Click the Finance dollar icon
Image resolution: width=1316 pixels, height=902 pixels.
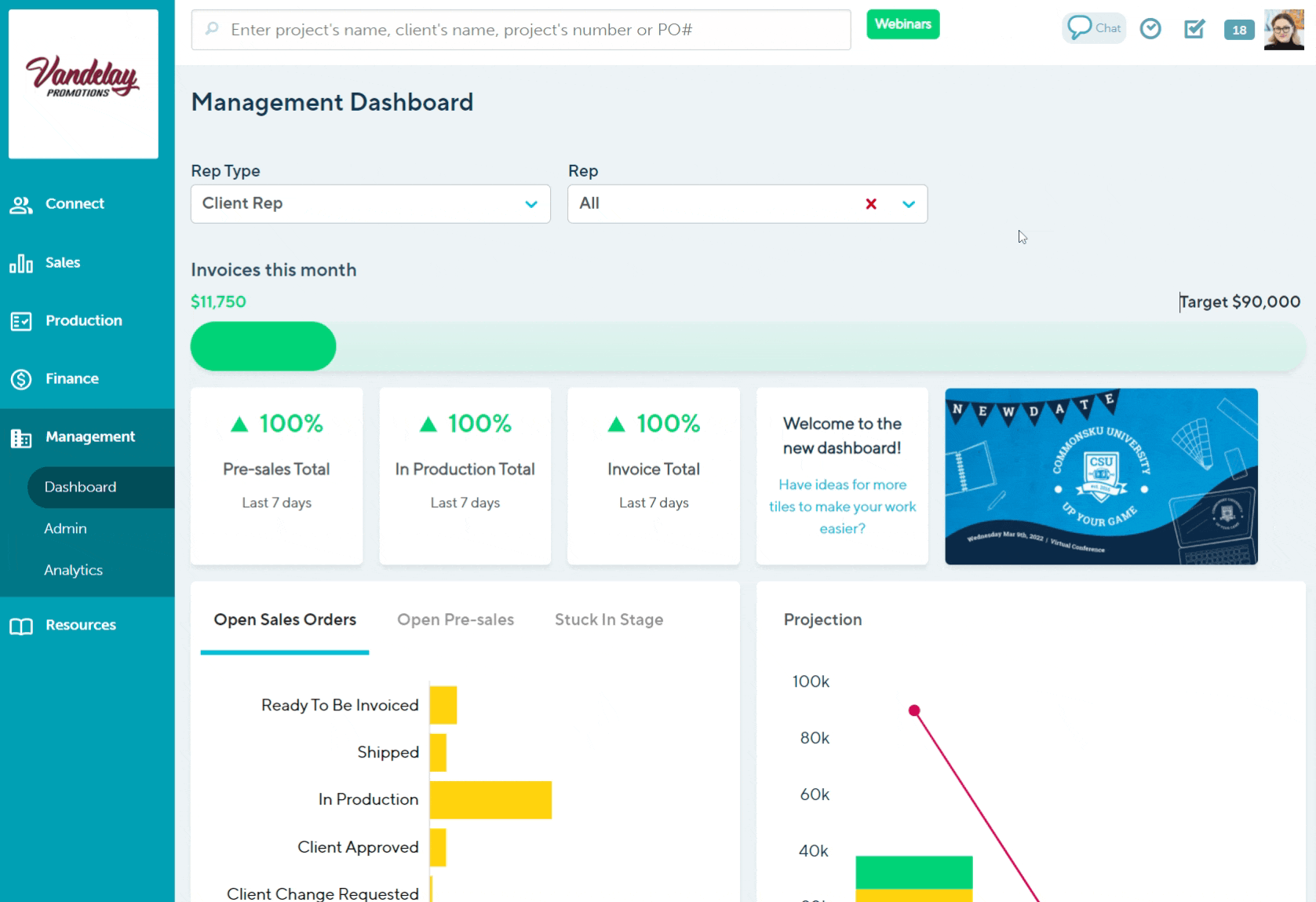pos(21,379)
